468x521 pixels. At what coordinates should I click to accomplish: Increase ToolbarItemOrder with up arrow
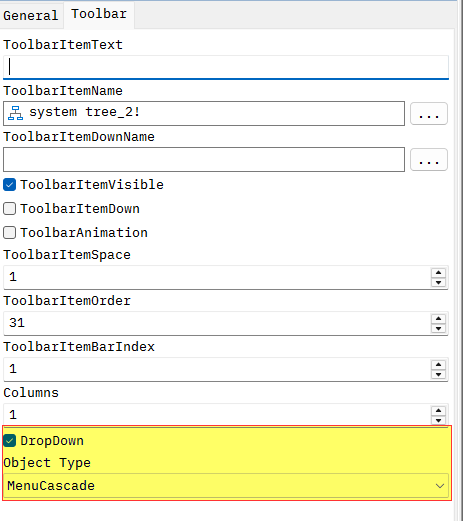tap(438, 319)
